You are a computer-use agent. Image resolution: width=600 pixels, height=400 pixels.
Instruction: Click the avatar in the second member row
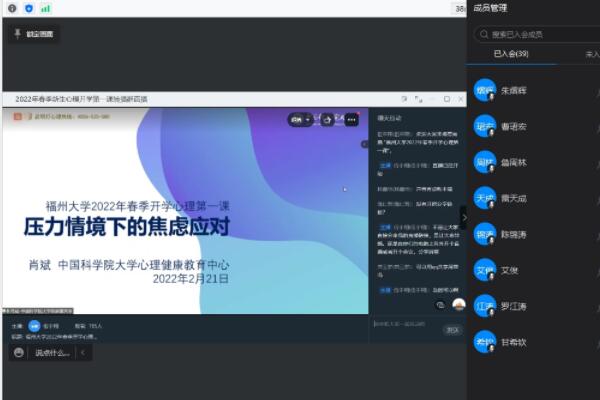[485, 126]
